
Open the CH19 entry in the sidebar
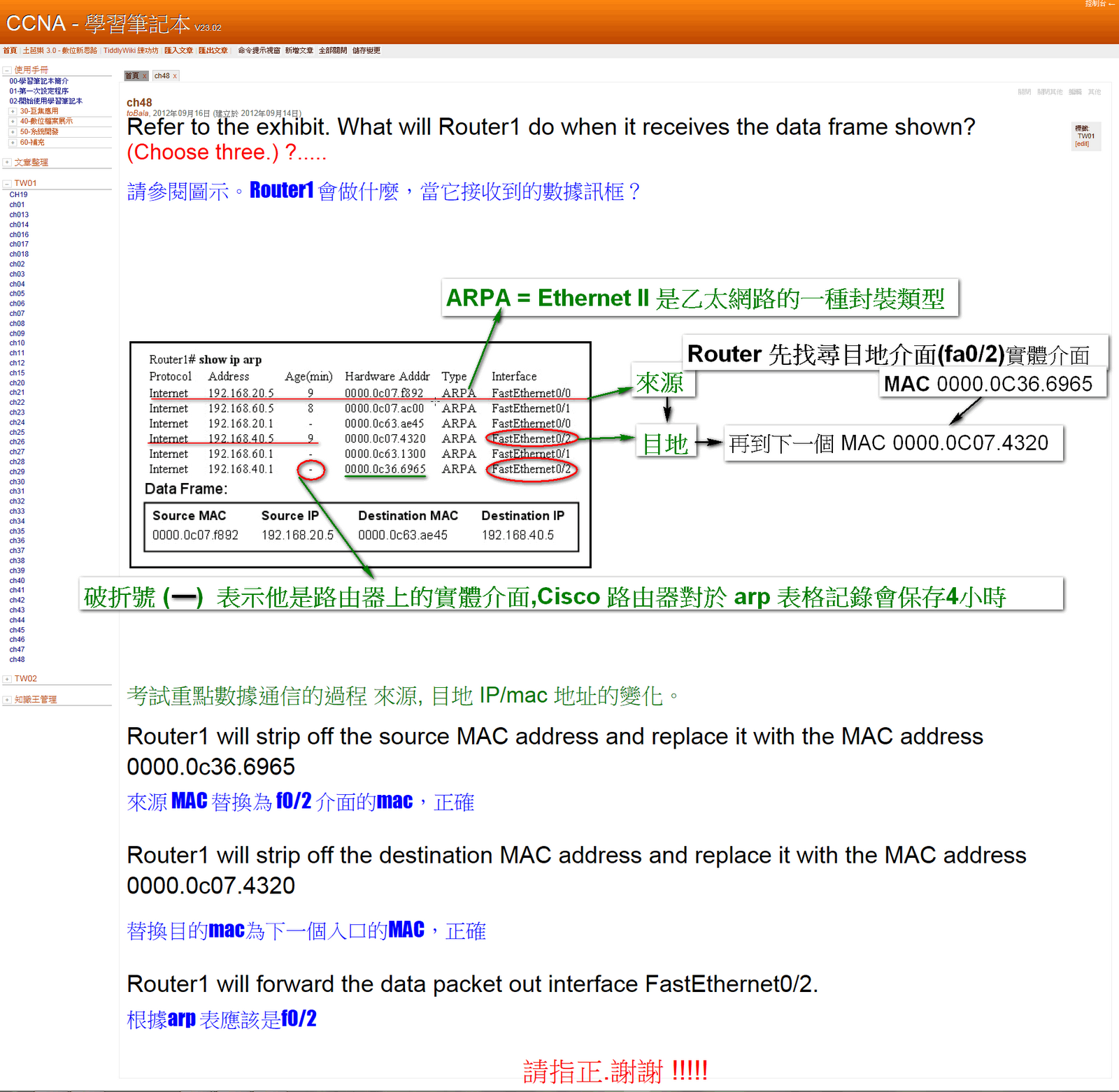pyautogui.click(x=18, y=195)
